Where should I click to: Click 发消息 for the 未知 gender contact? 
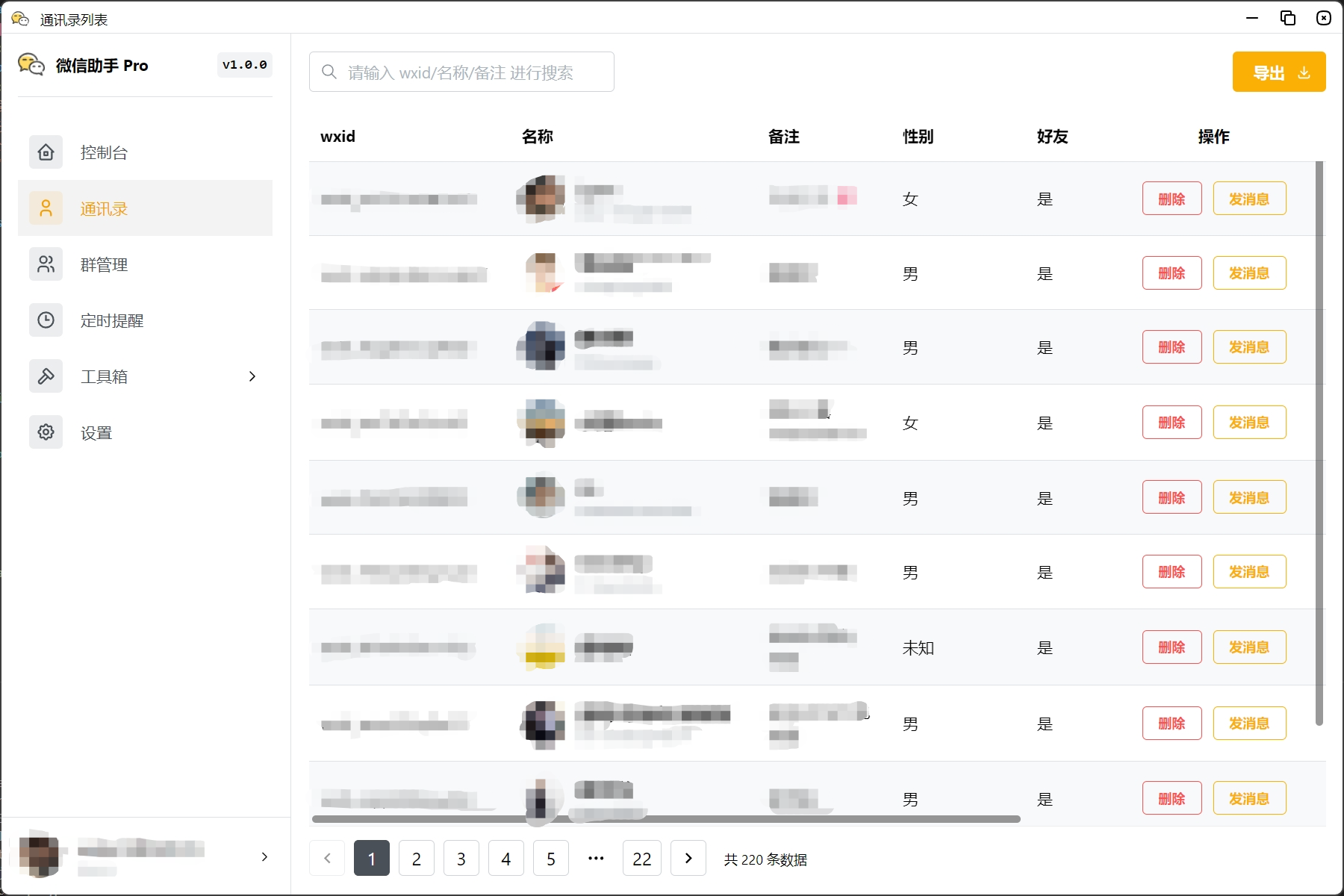(x=1249, y=647)
